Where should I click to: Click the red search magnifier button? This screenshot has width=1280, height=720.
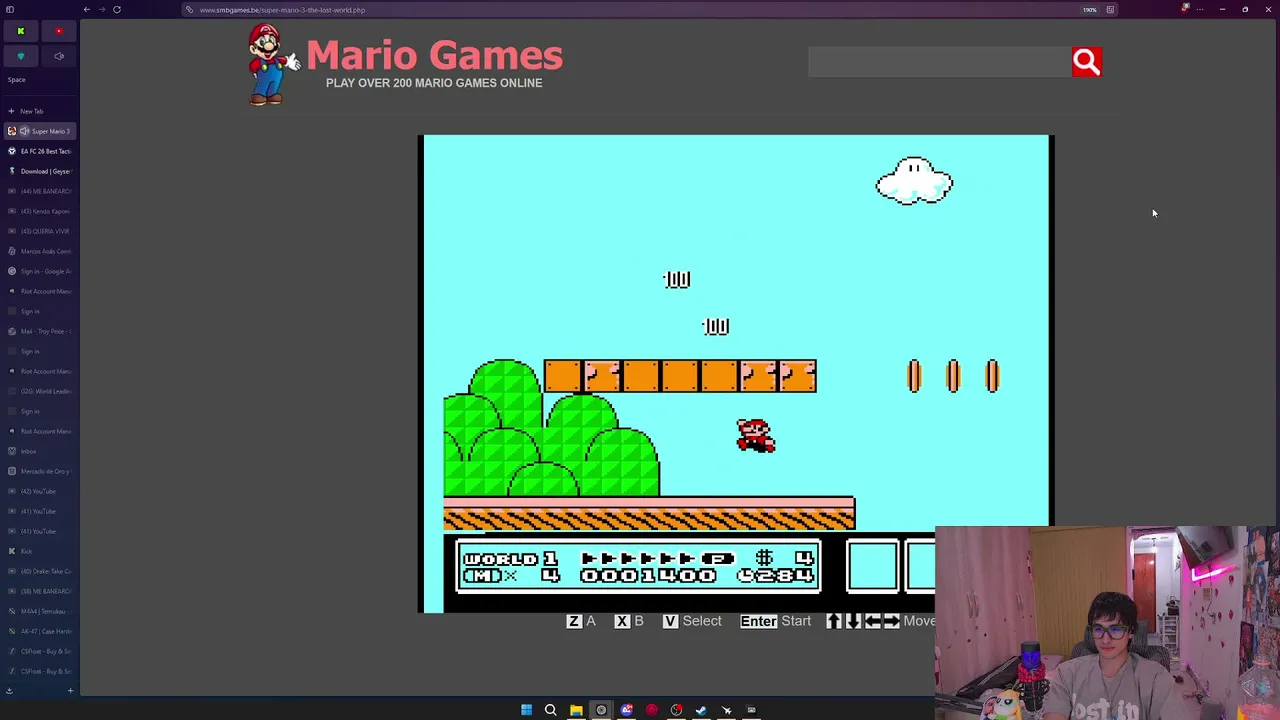[x=1086, y=62]
